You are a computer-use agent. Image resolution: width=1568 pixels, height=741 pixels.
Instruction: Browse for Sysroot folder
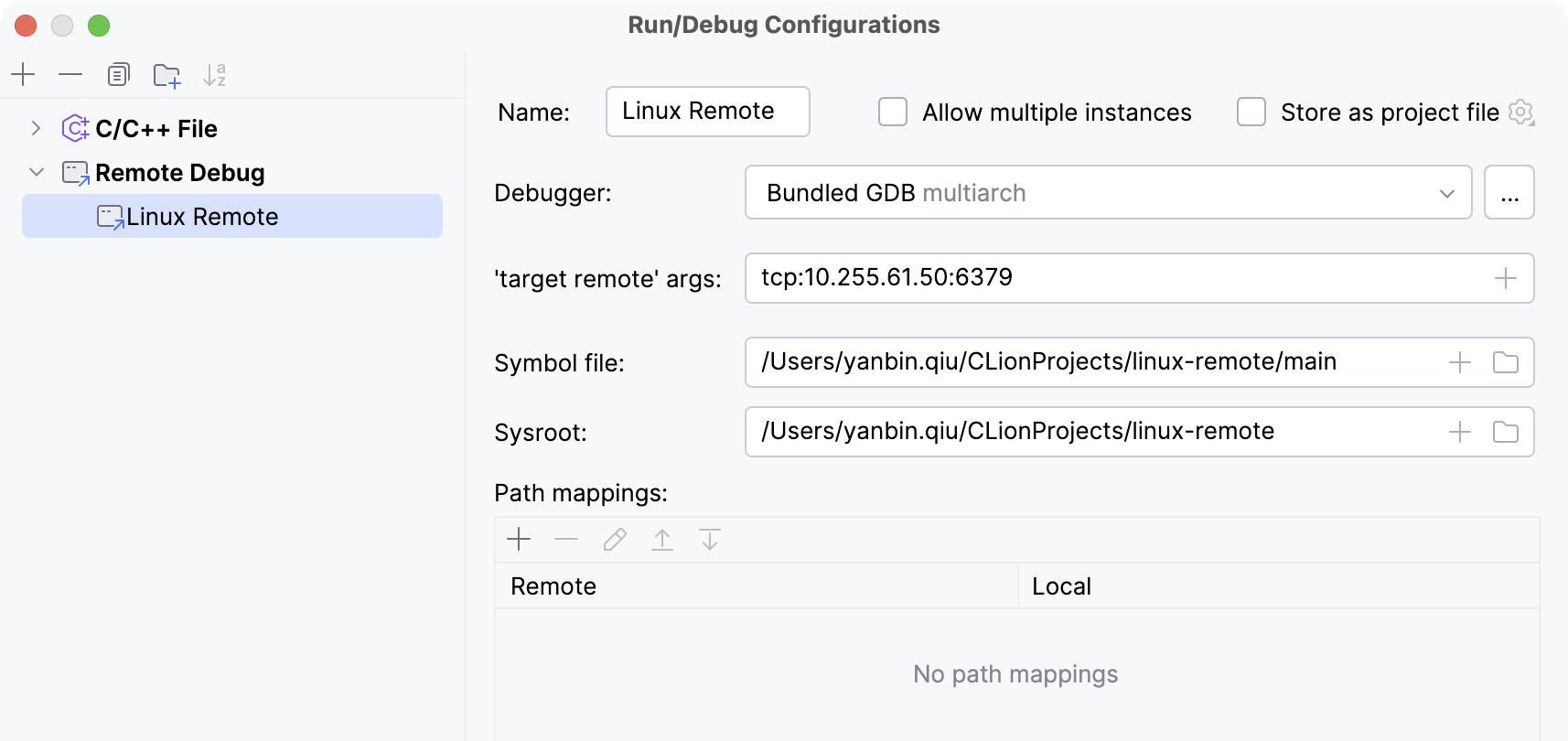click(x=1505, y=432)
